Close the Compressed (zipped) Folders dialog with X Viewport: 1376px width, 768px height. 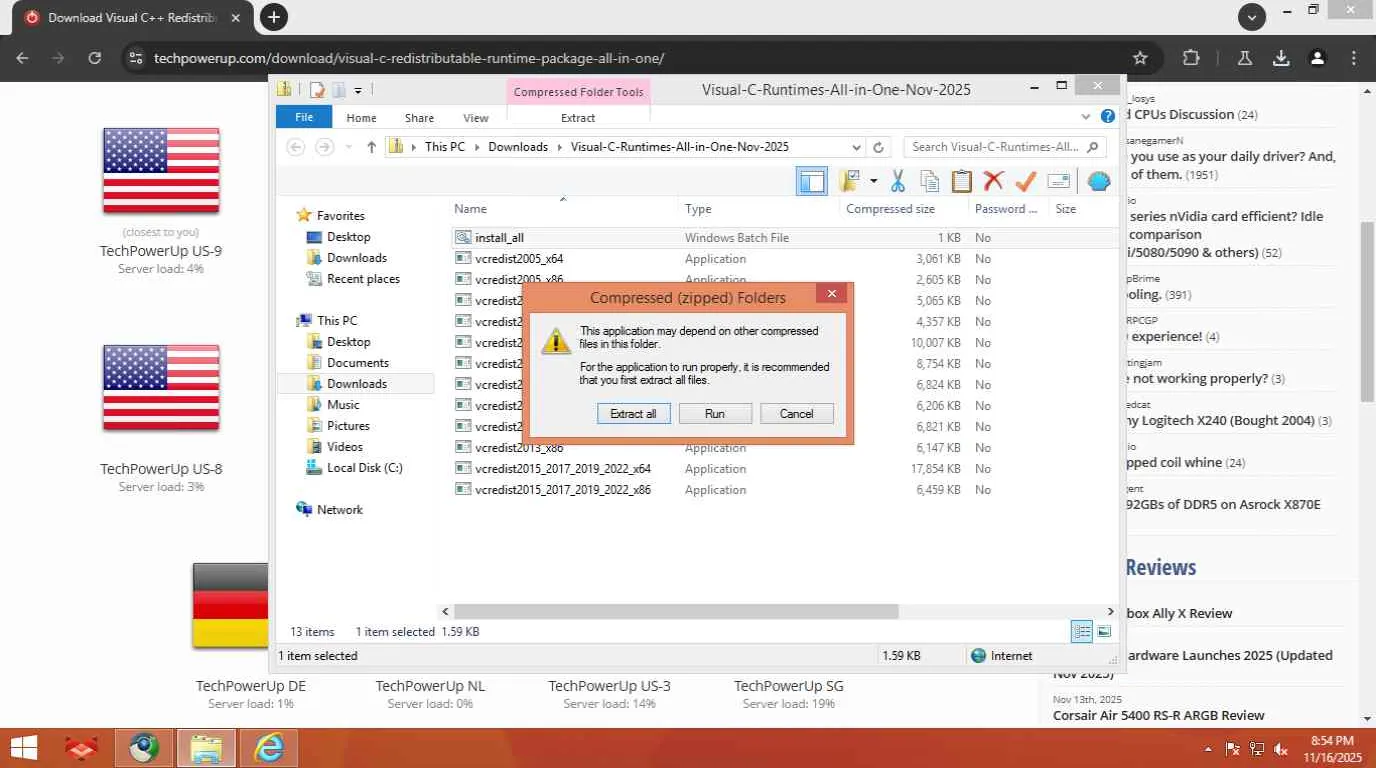(831, 293)
